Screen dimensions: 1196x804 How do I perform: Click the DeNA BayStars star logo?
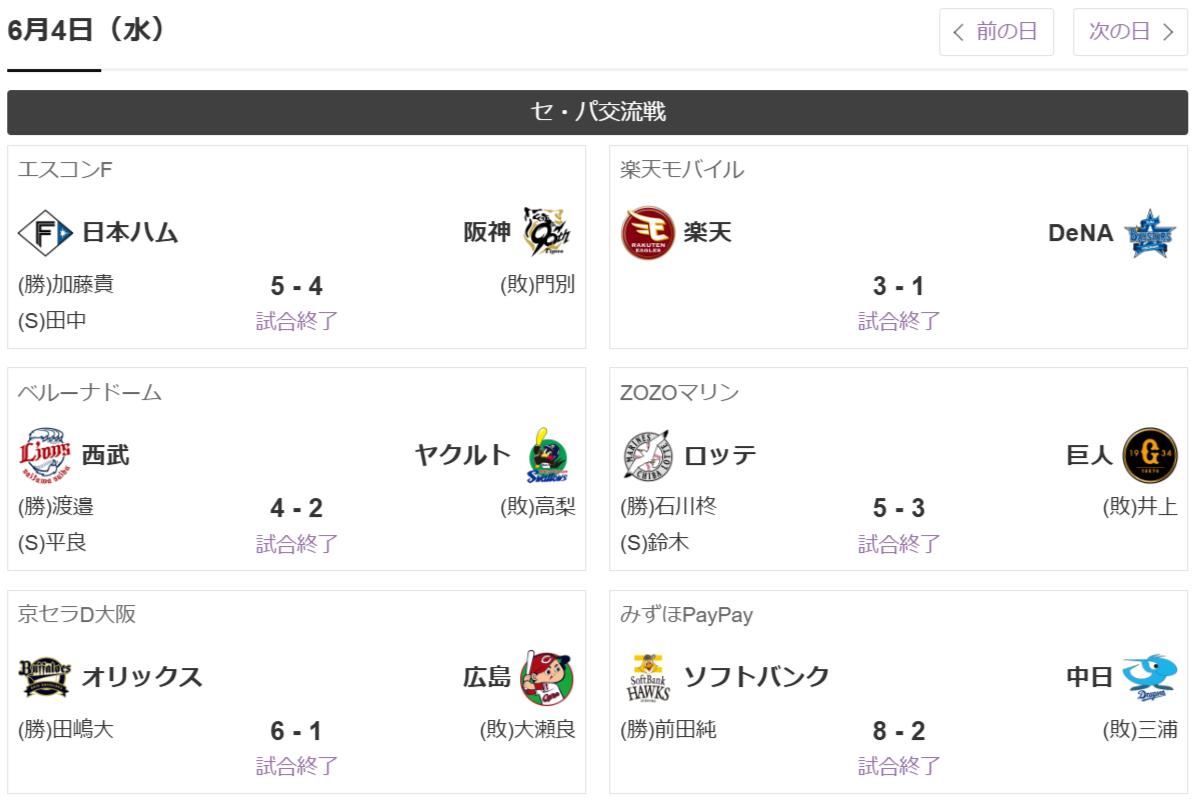tap(1150, 233)
